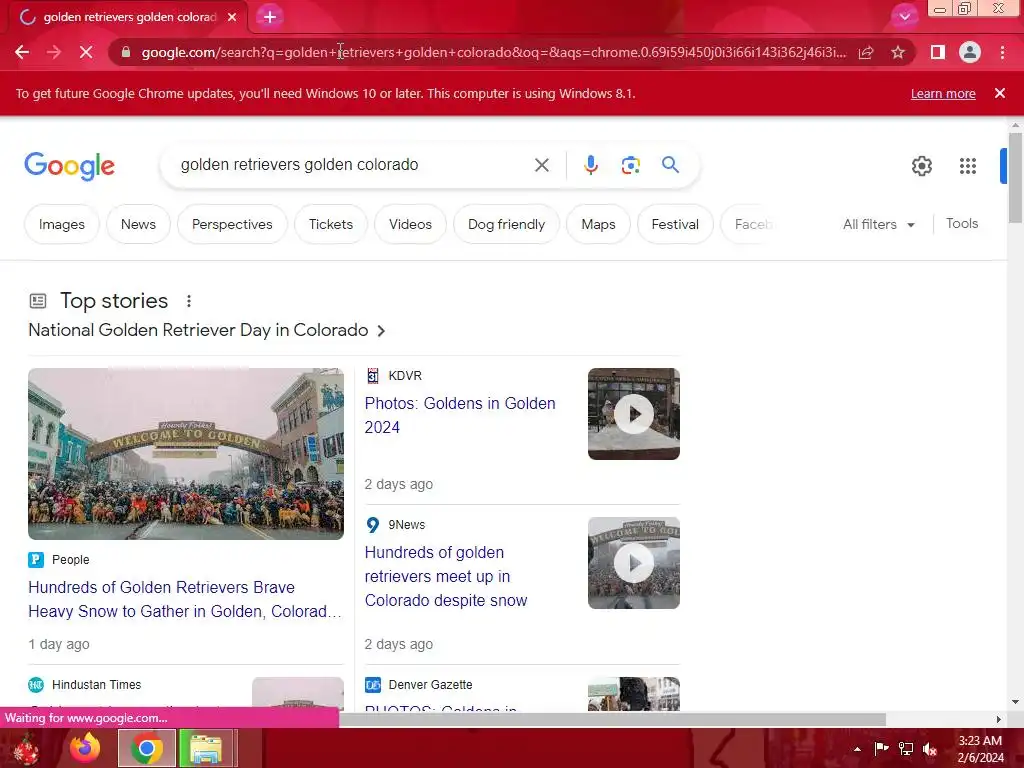1024x768 pixels.
Task: Click the vertical page scrollbar thumb
Action: (1015, 178)
